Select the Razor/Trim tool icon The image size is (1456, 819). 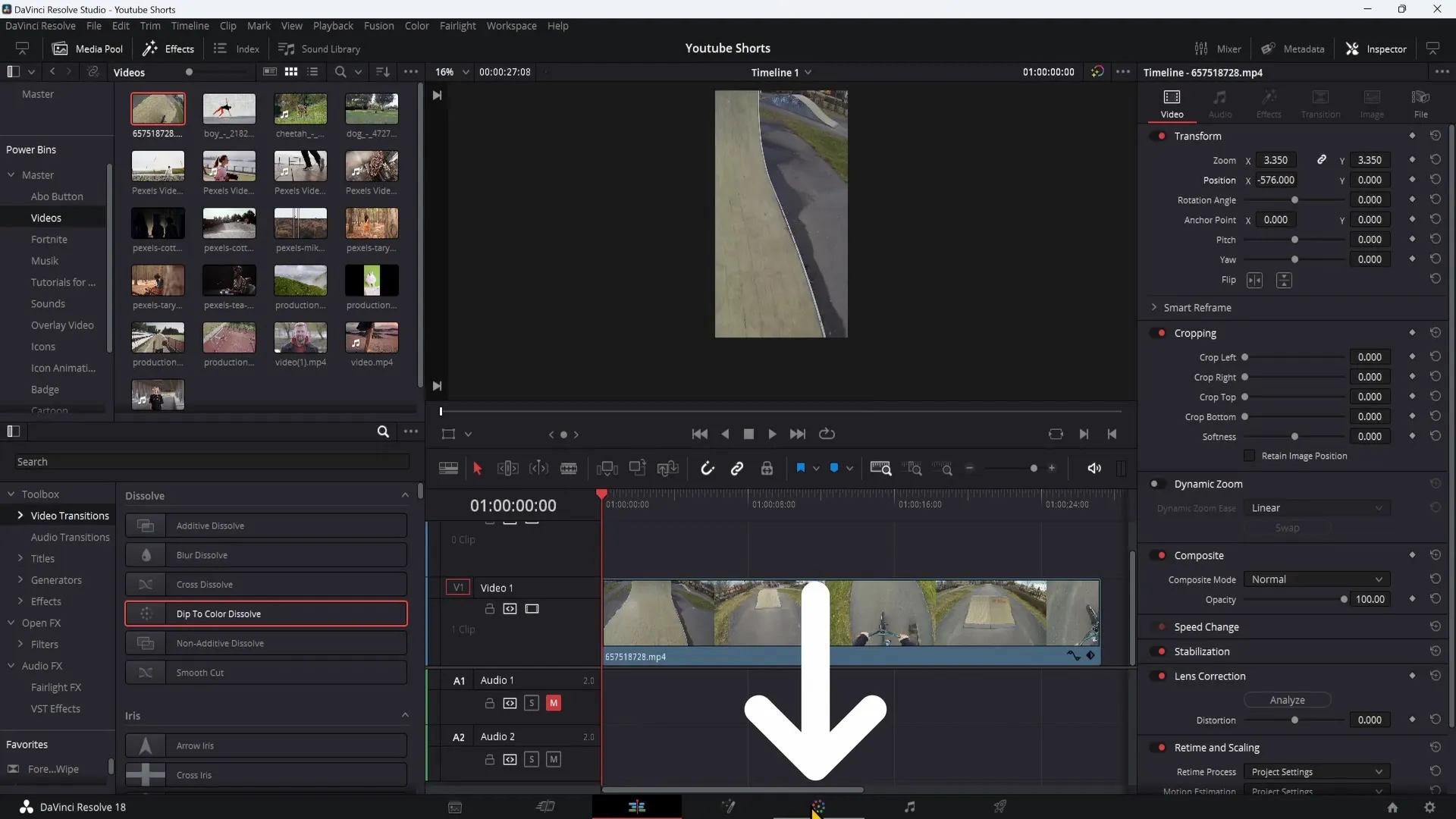[569, 469]
